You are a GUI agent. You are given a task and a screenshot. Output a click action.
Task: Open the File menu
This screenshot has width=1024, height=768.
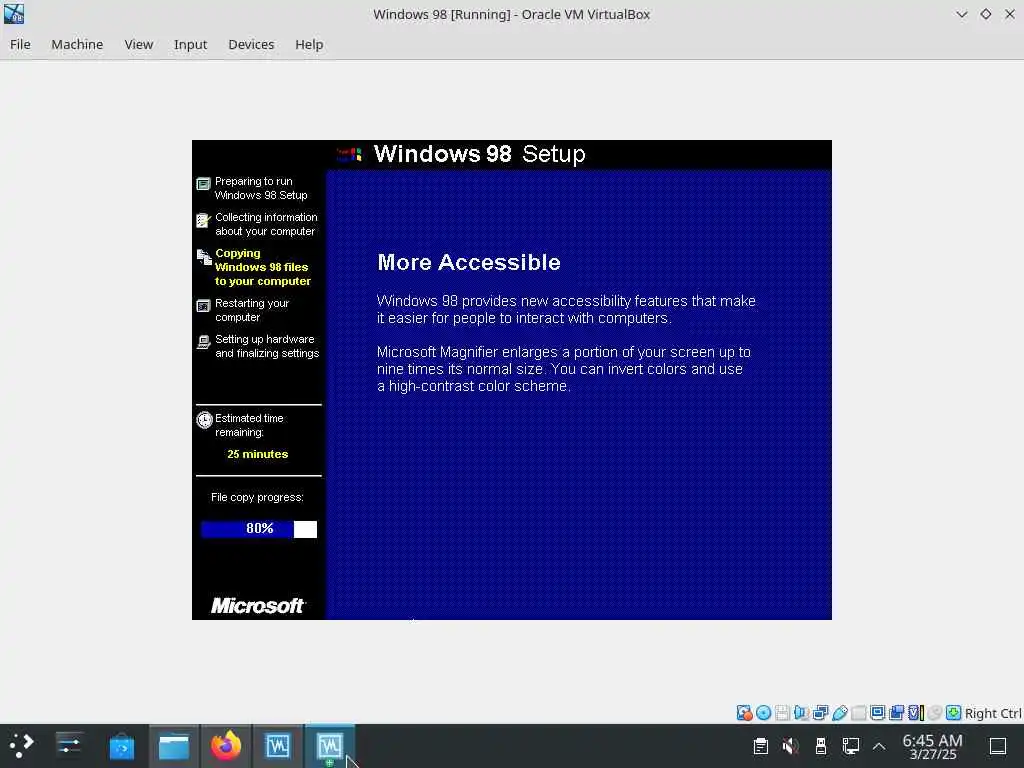click(x=20, y=44)
